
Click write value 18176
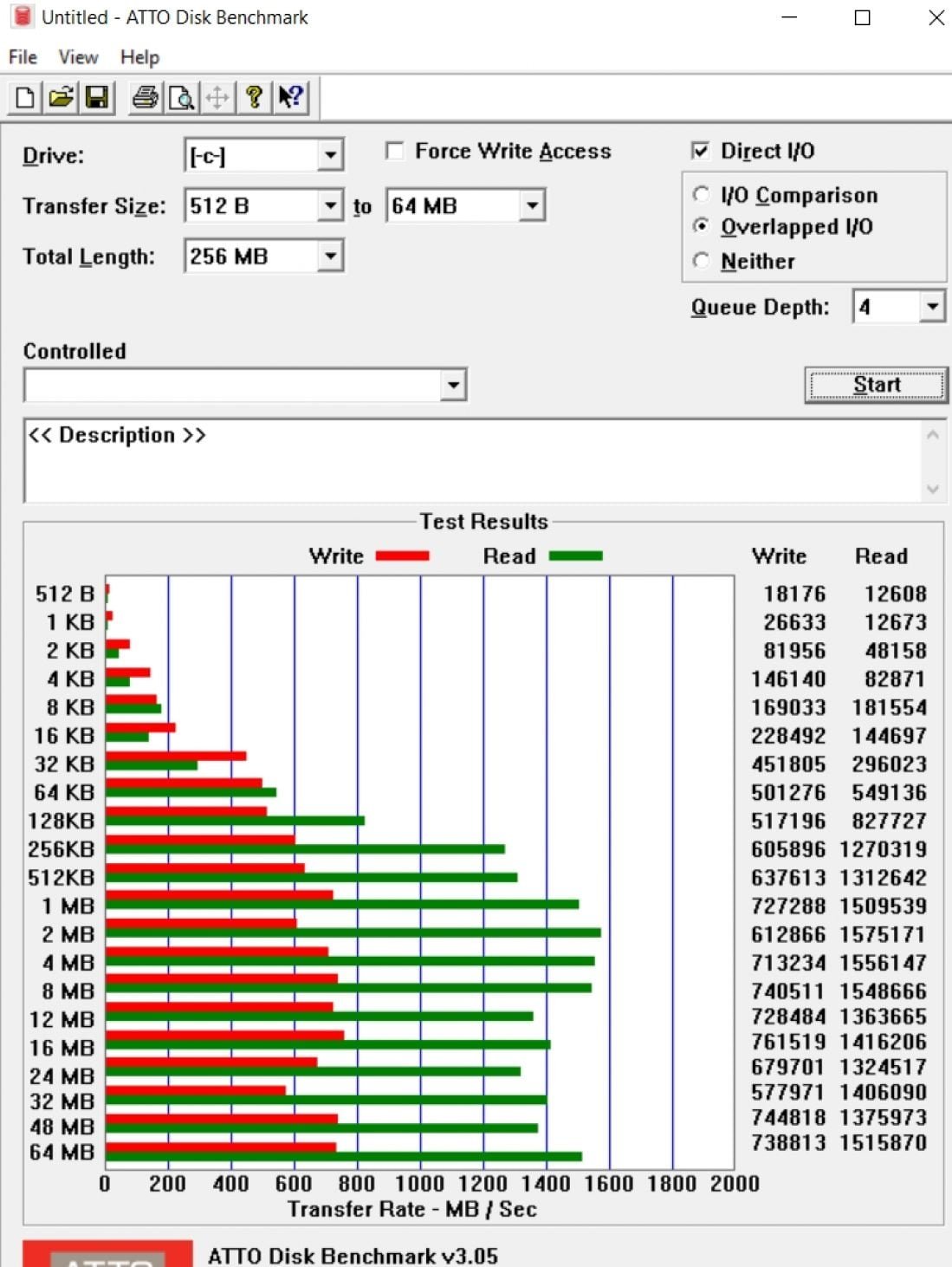coord(794,594)
